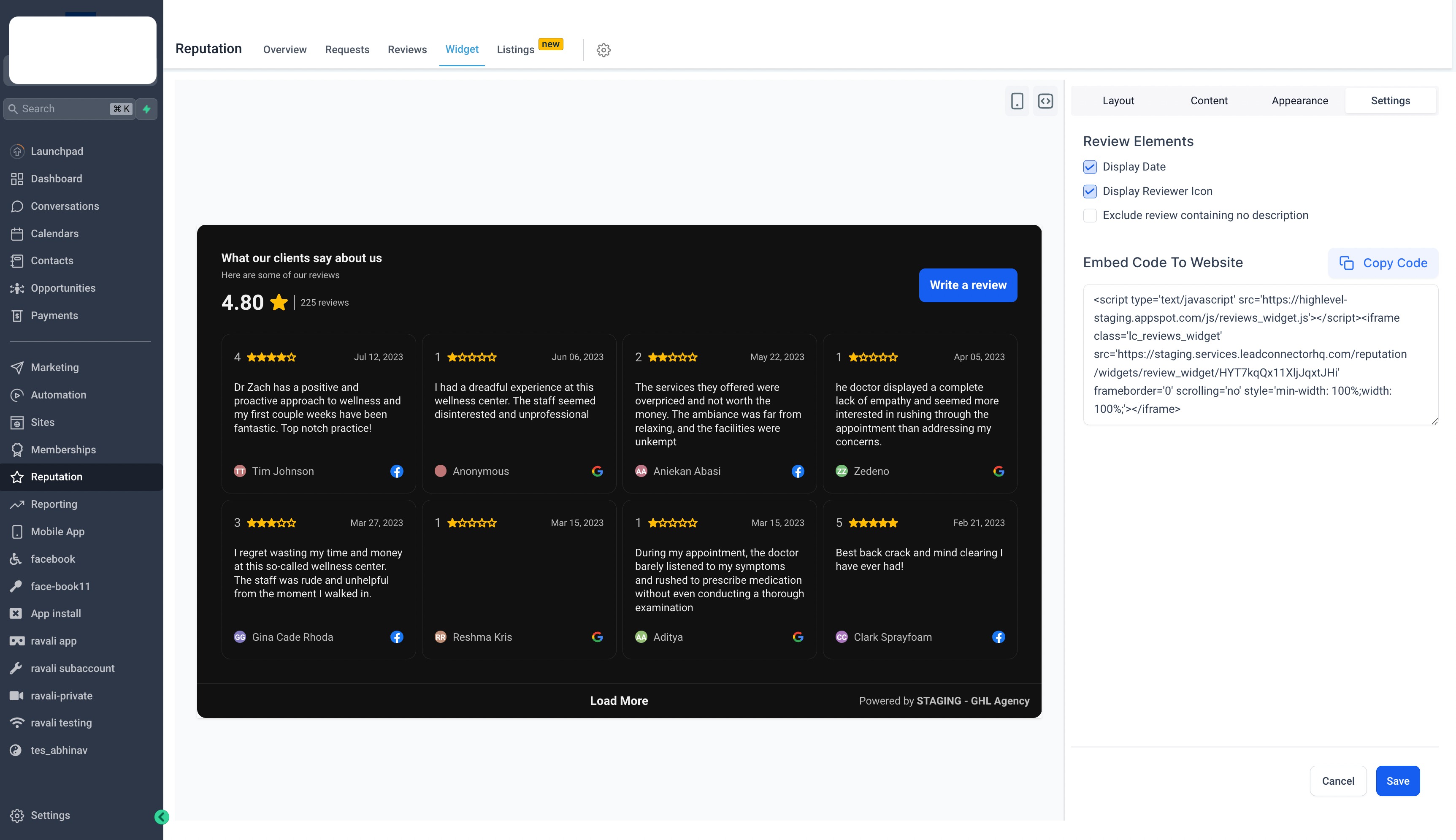Click Load More reviews

tap(618, 701)
